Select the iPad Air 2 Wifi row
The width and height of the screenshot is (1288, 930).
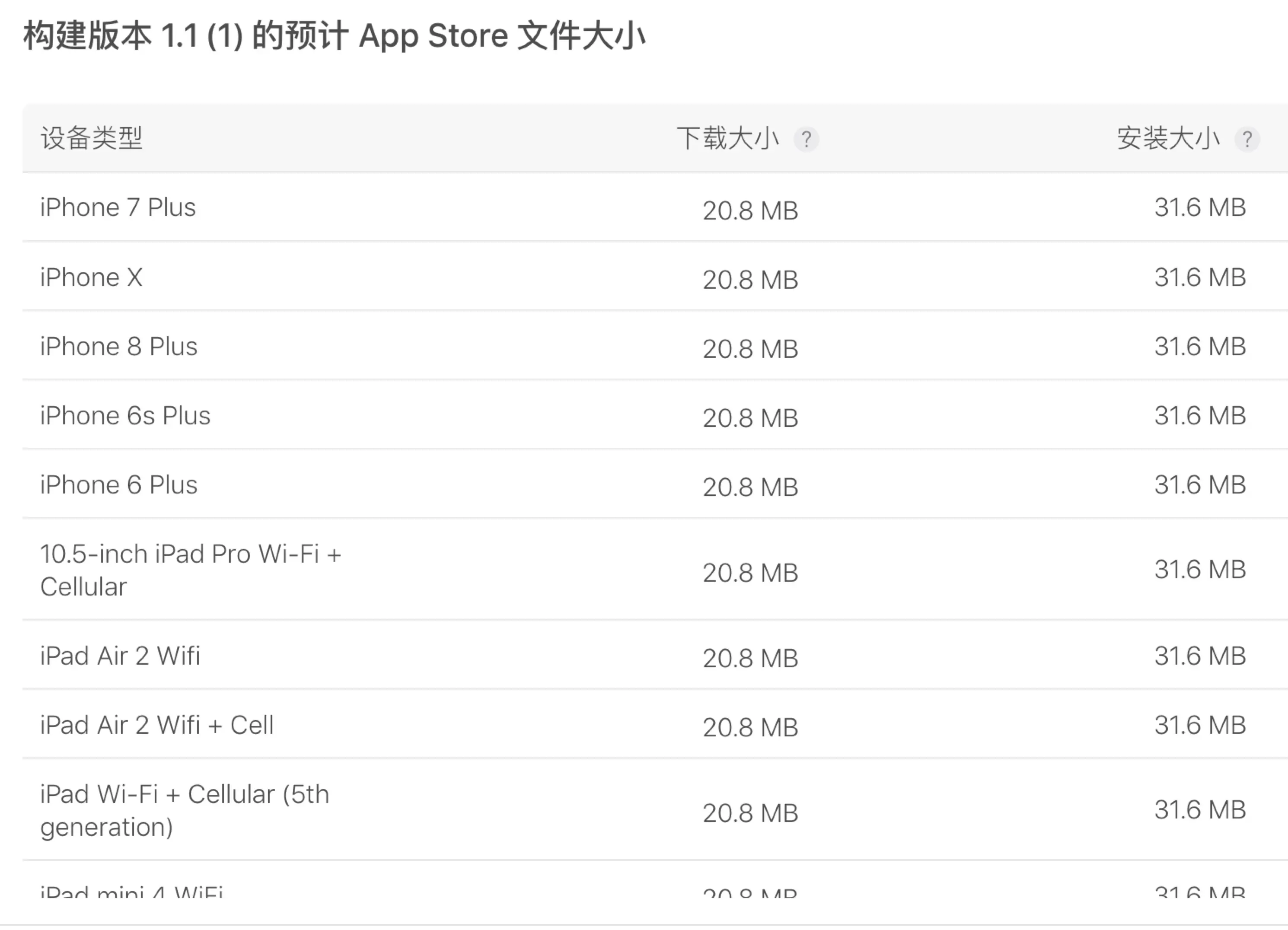(x=120, y=656)
